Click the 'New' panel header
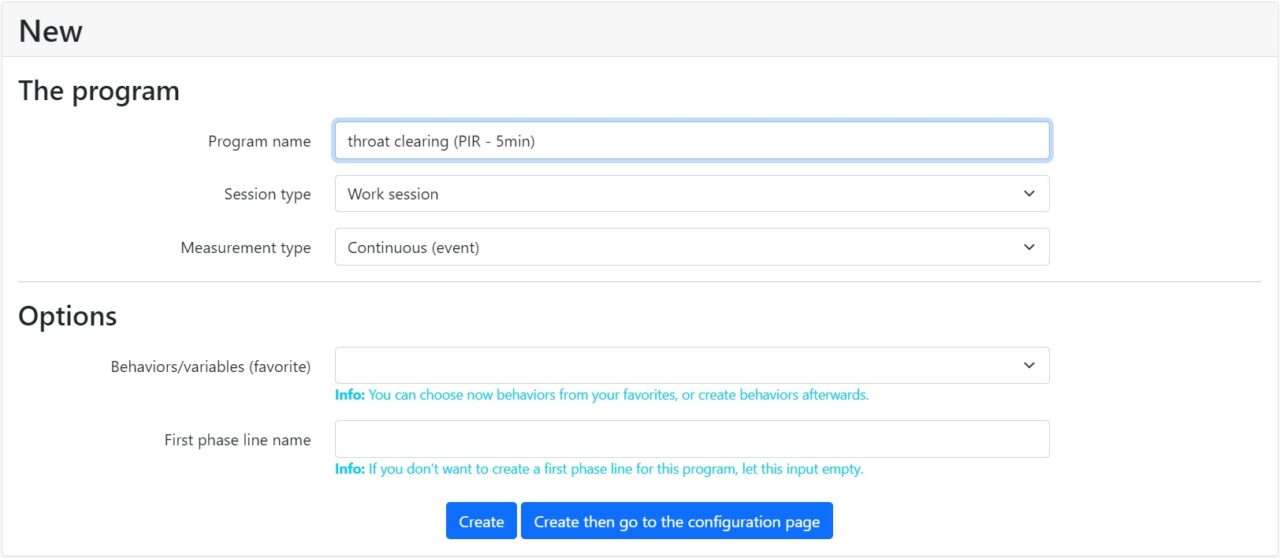 point(51,31)
